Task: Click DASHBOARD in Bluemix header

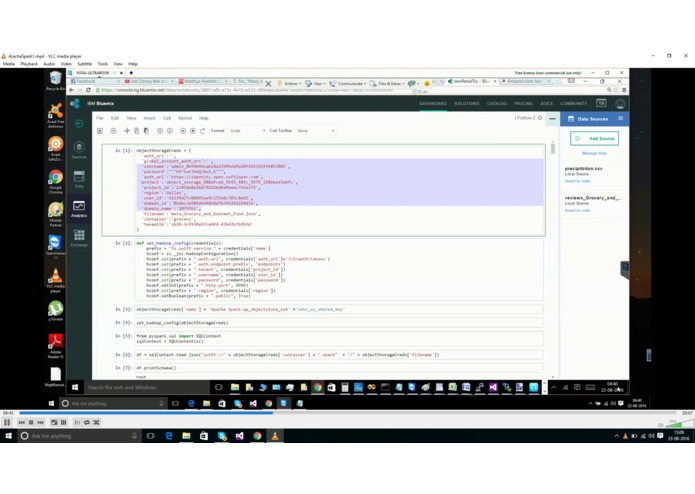Action: pyautogui.click(x=433, y=104)
